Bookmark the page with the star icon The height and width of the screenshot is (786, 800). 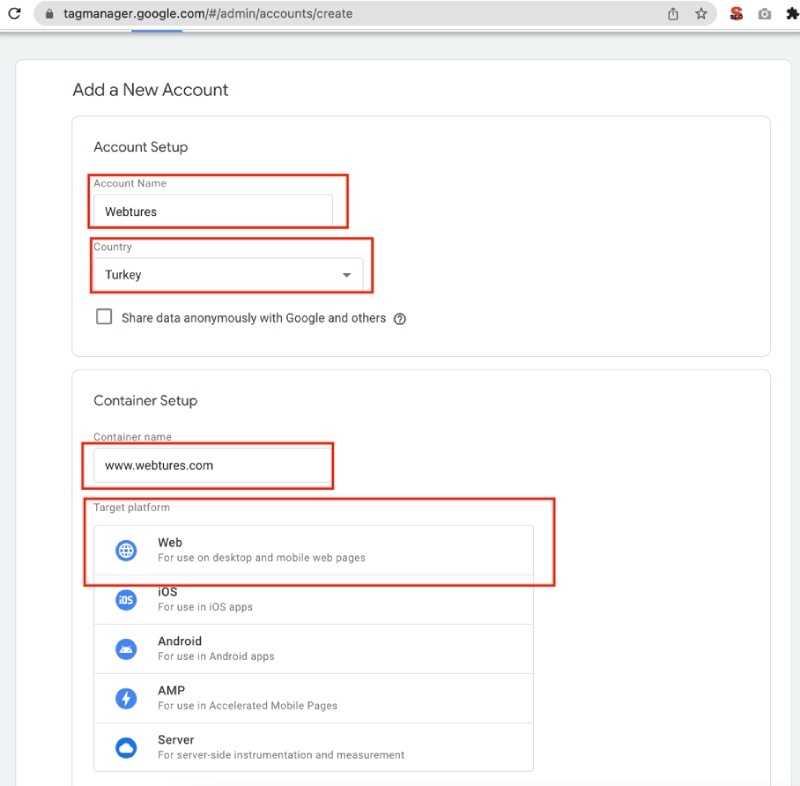click(701, 14)
